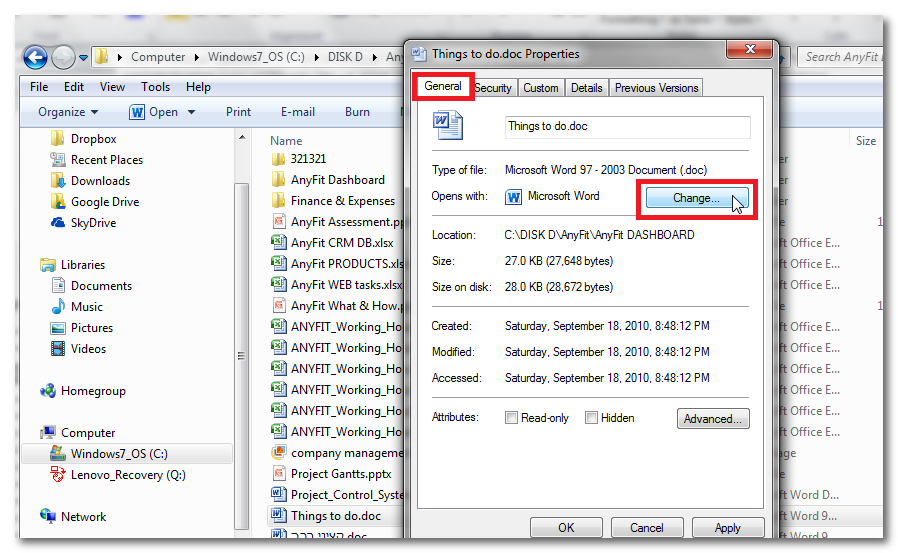Click the Dropbox folder icon in sidebar
Screen dimensions: 898x553
click(x=58, y=139)
